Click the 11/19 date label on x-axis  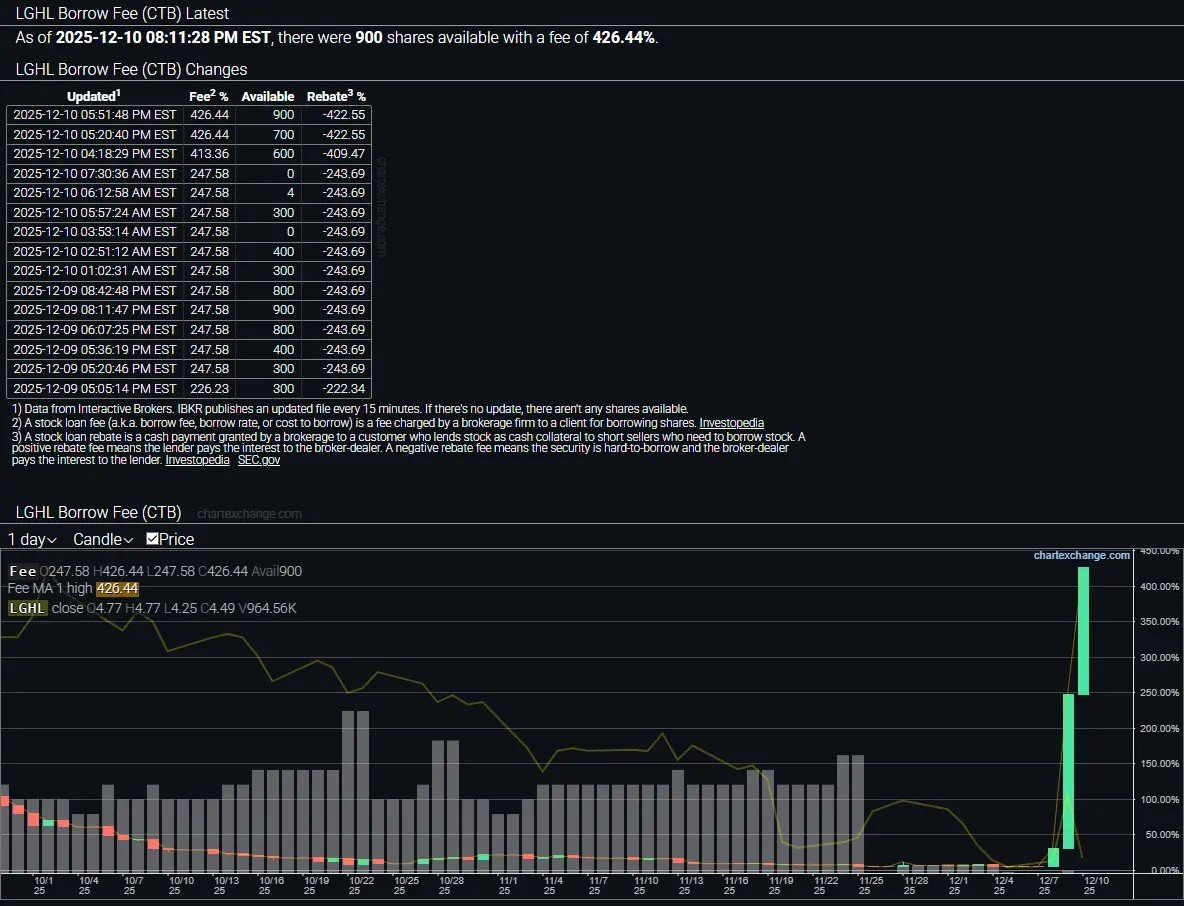coord(781,885)
